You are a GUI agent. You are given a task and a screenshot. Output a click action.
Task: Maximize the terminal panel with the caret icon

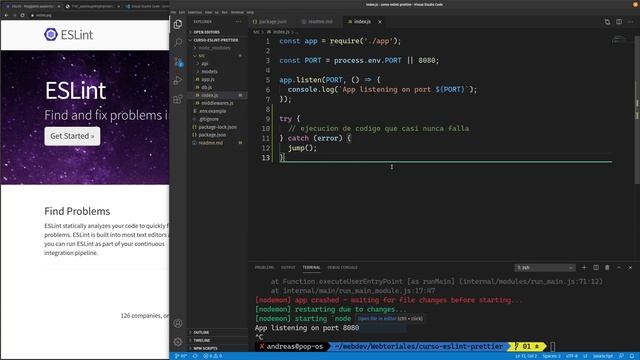tap(619, 267)
